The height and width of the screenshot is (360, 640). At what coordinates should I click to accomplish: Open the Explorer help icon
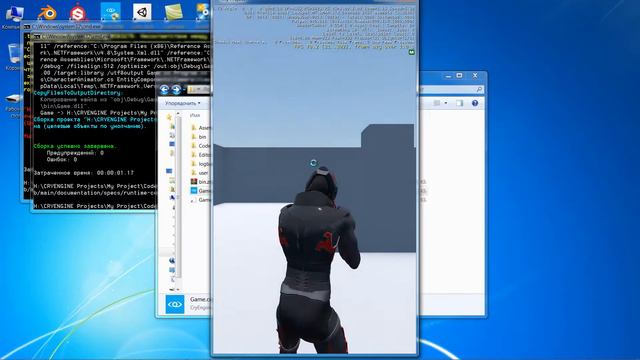tap(475, 103)
